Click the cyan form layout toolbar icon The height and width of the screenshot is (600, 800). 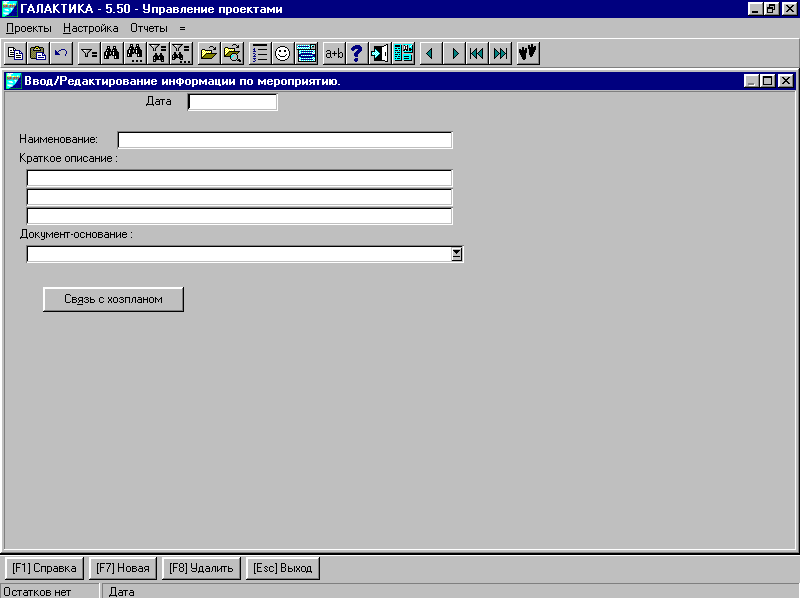point(403,53)
